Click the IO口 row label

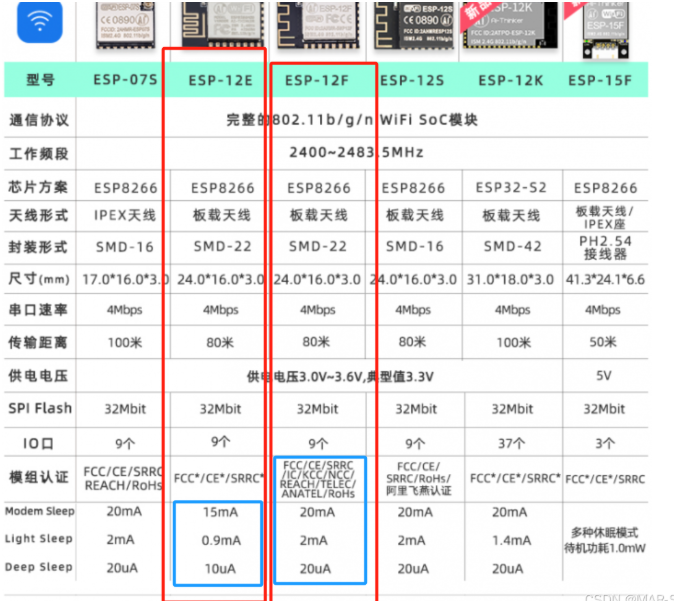pyautogui.click(x=38, y=443)
